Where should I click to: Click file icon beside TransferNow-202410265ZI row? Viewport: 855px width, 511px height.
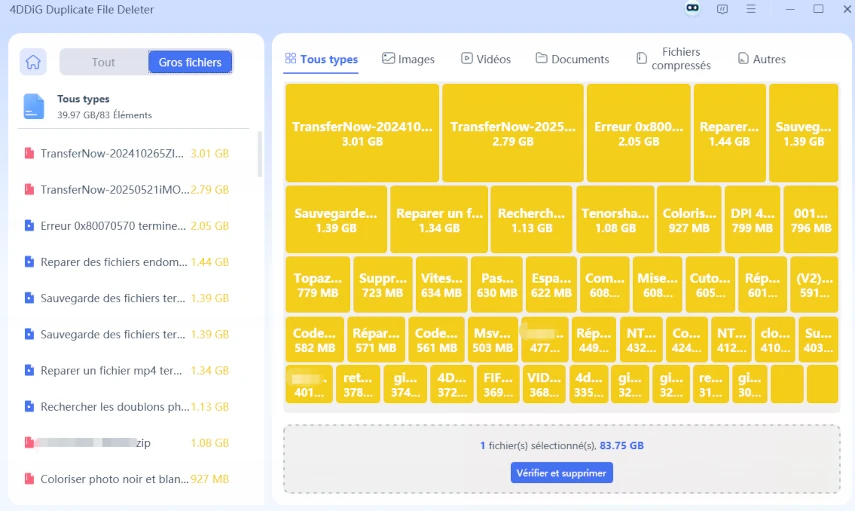[x=29, y=154]
